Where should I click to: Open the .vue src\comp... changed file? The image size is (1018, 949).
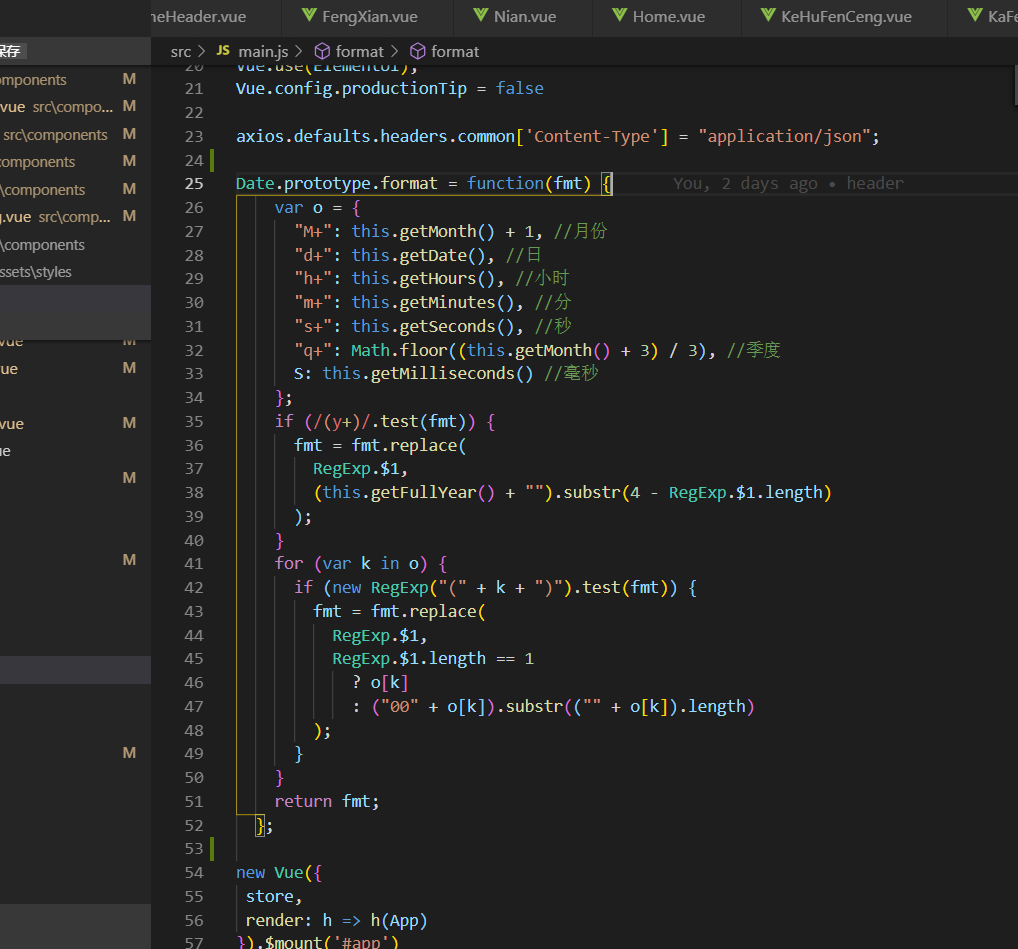pyautogui.click(x=75, y=217)
